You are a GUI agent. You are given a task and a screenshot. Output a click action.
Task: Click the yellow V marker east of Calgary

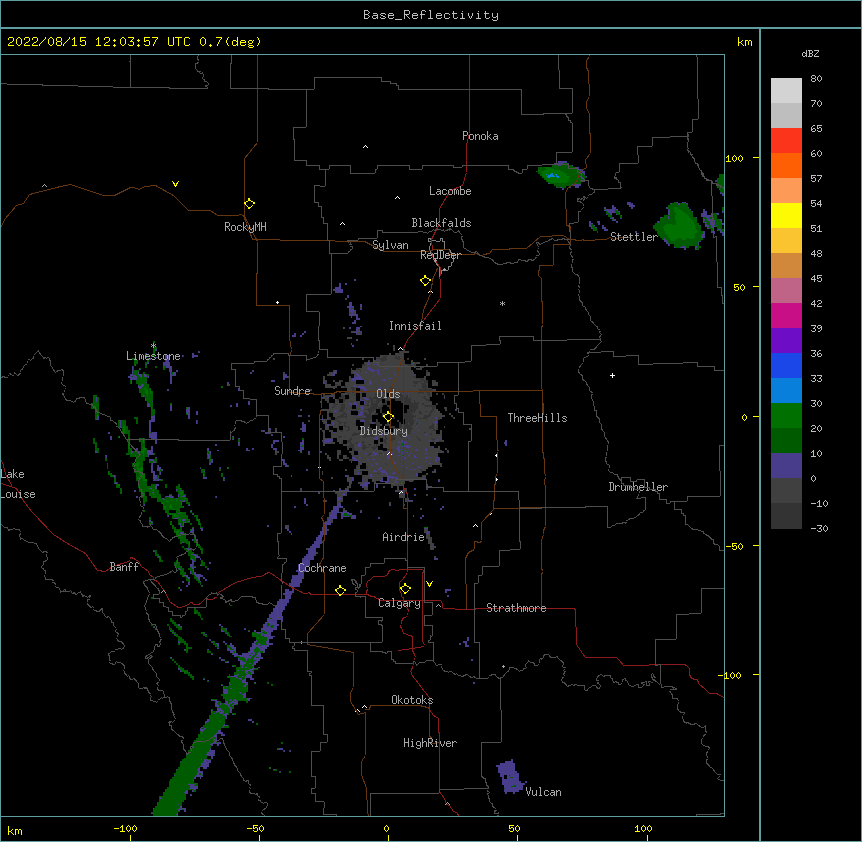click(429, 584)
